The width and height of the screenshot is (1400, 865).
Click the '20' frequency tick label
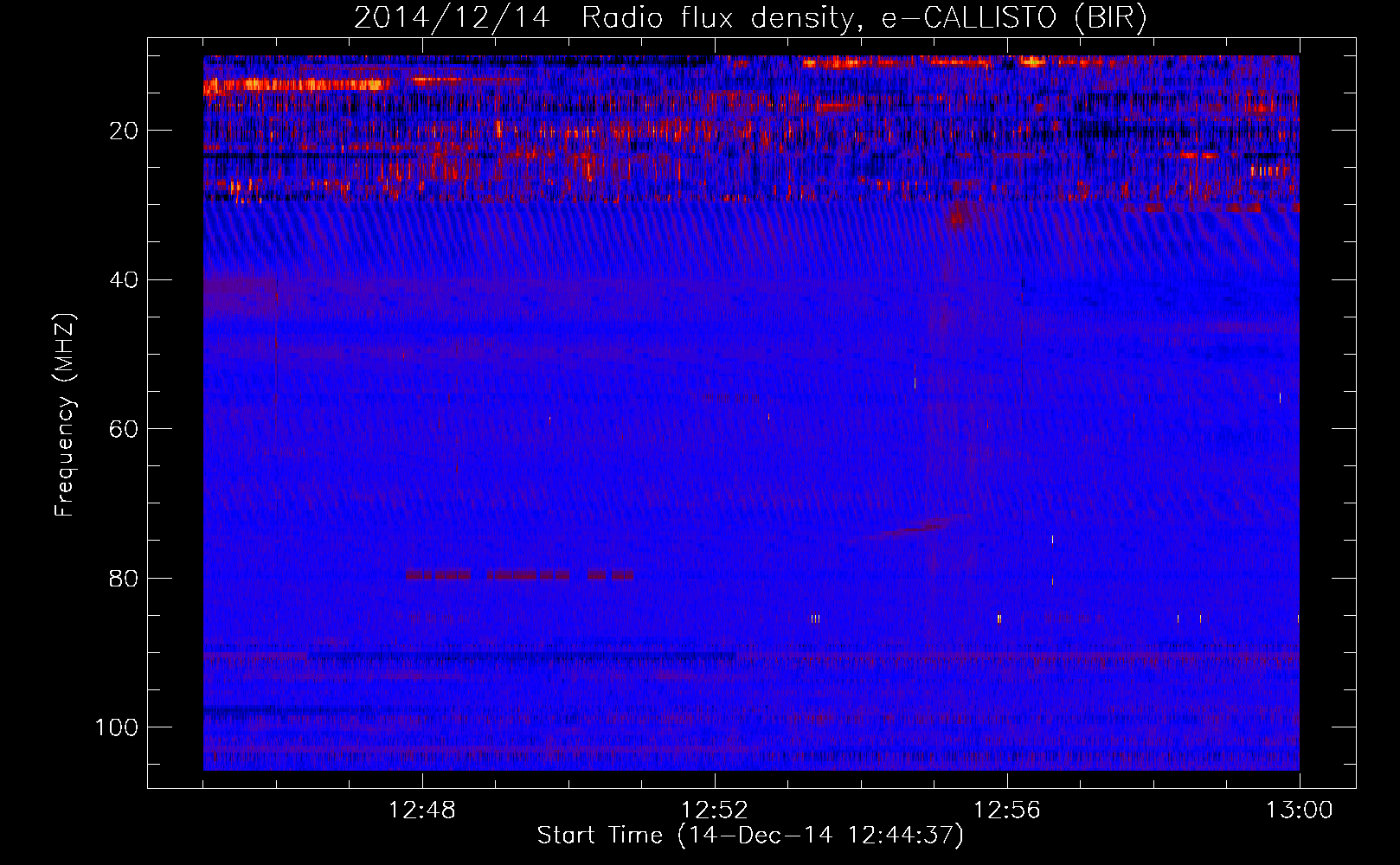click(125, 131)
